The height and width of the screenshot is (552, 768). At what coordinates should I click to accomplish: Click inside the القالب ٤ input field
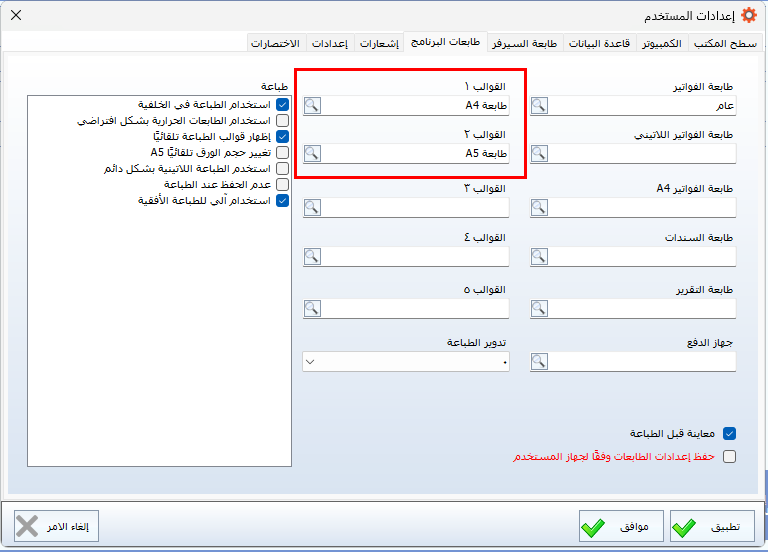[x=418, y=257]
